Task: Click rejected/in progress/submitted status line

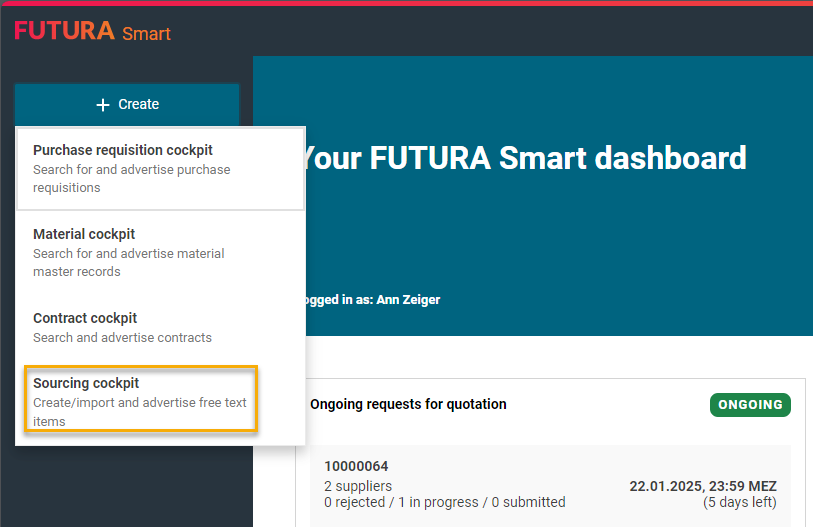Action: point(444,502)
